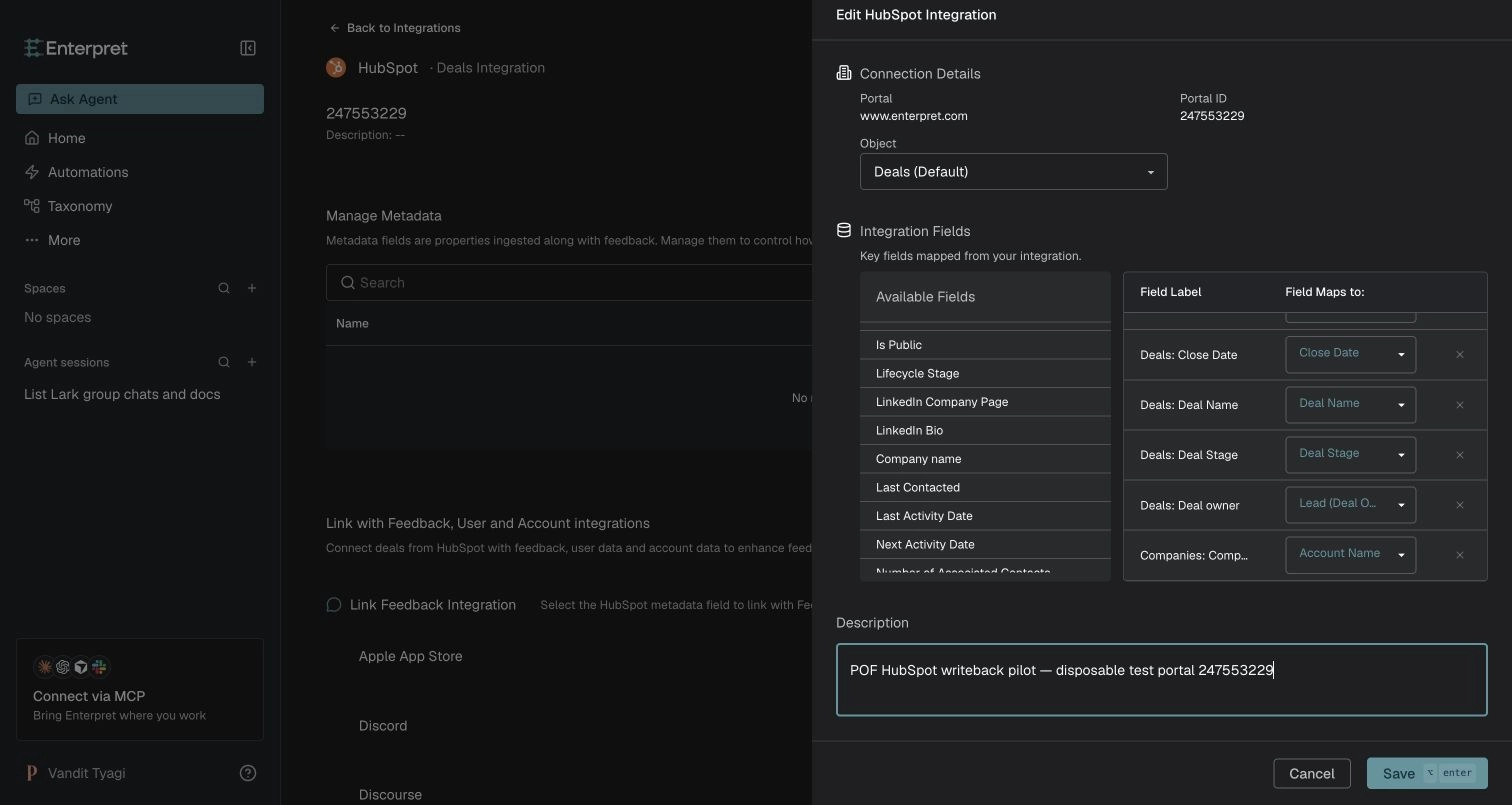The image size is (1512, 805).
Task: Select Last Activity Date field
Action: pyautogui.click(x=985, y=516)
